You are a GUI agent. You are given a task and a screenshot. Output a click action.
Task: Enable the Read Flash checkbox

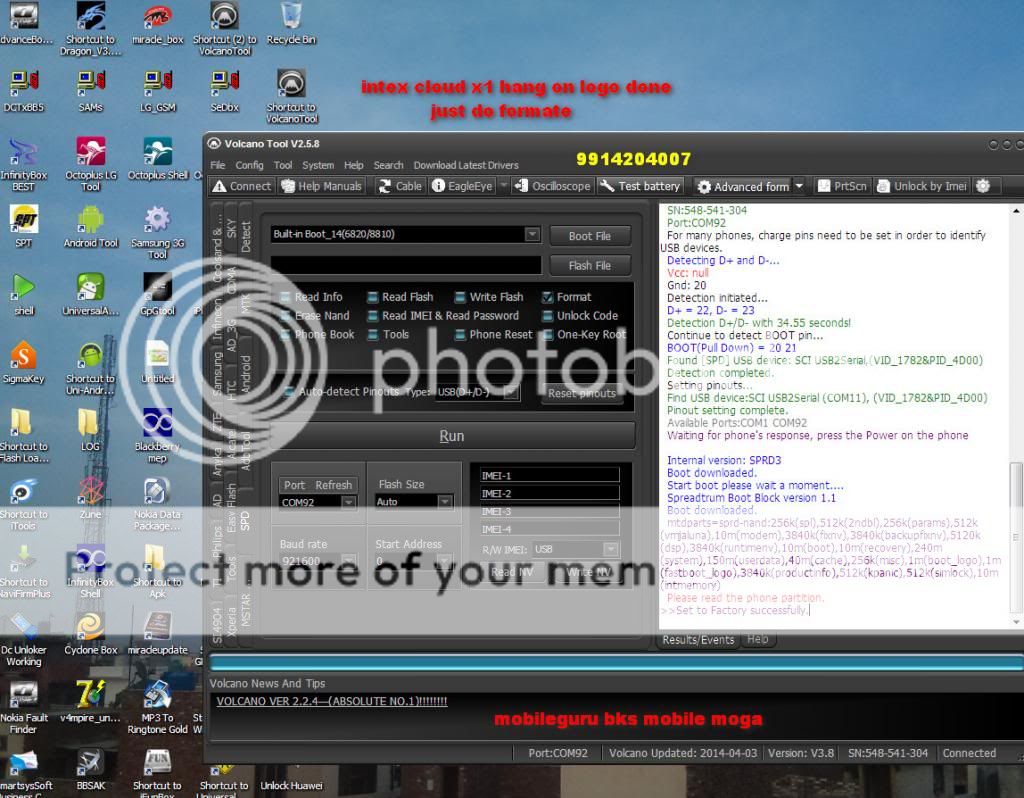pyautogui.click(x=372, y=297)
